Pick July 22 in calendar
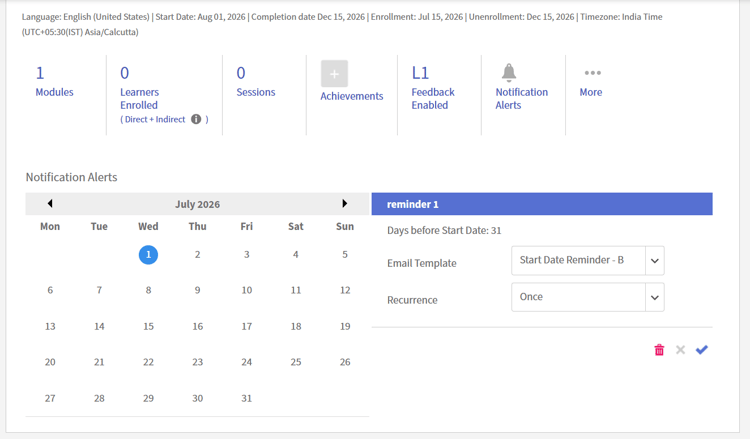 tap(148, 362)
